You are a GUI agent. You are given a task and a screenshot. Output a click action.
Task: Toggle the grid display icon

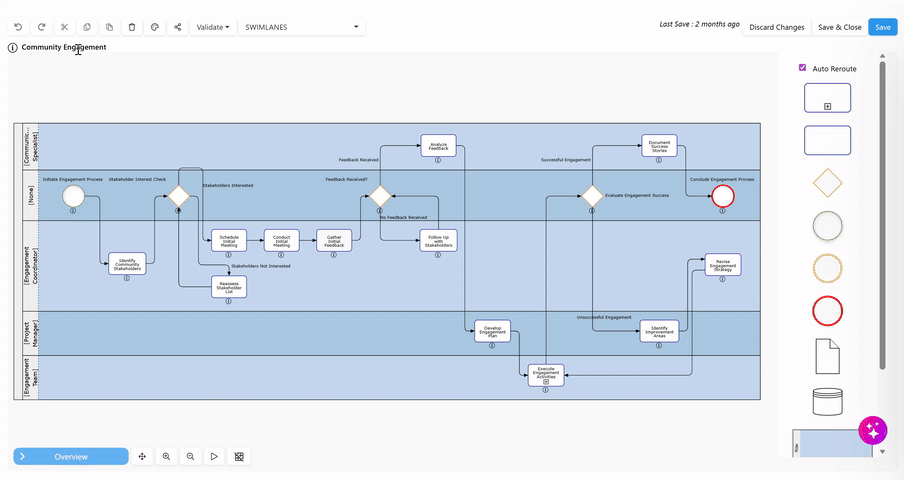coord(239,456)
